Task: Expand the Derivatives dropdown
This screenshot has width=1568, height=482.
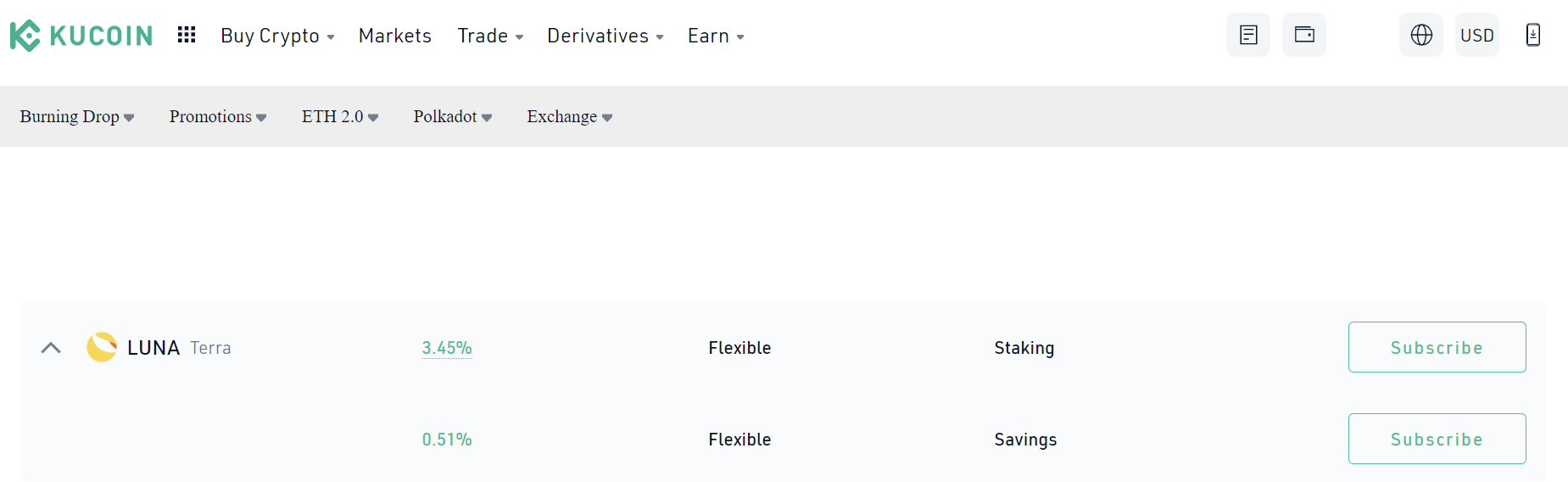Action: [x=605, y=36]
